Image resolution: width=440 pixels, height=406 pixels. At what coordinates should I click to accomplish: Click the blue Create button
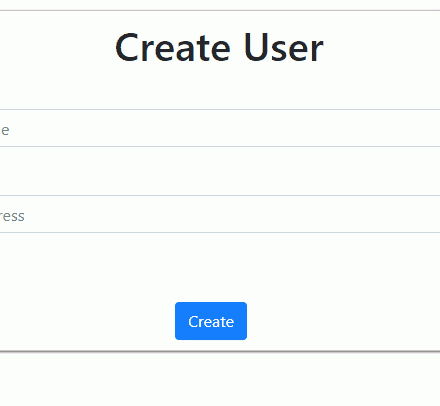[x=211, y=321]
